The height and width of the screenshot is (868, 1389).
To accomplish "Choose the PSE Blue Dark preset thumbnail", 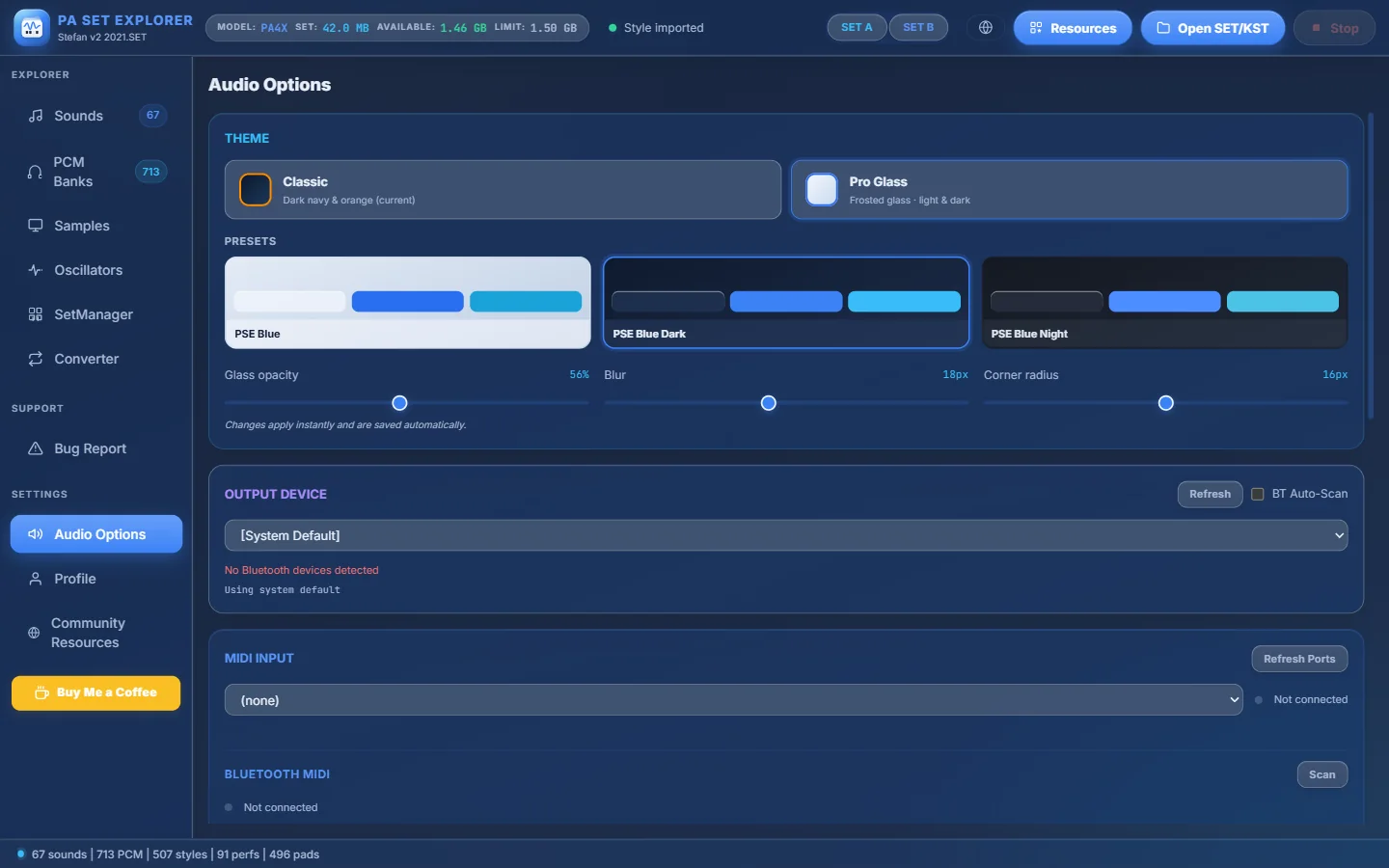I will pyautogui.click(x=786, y=303).
